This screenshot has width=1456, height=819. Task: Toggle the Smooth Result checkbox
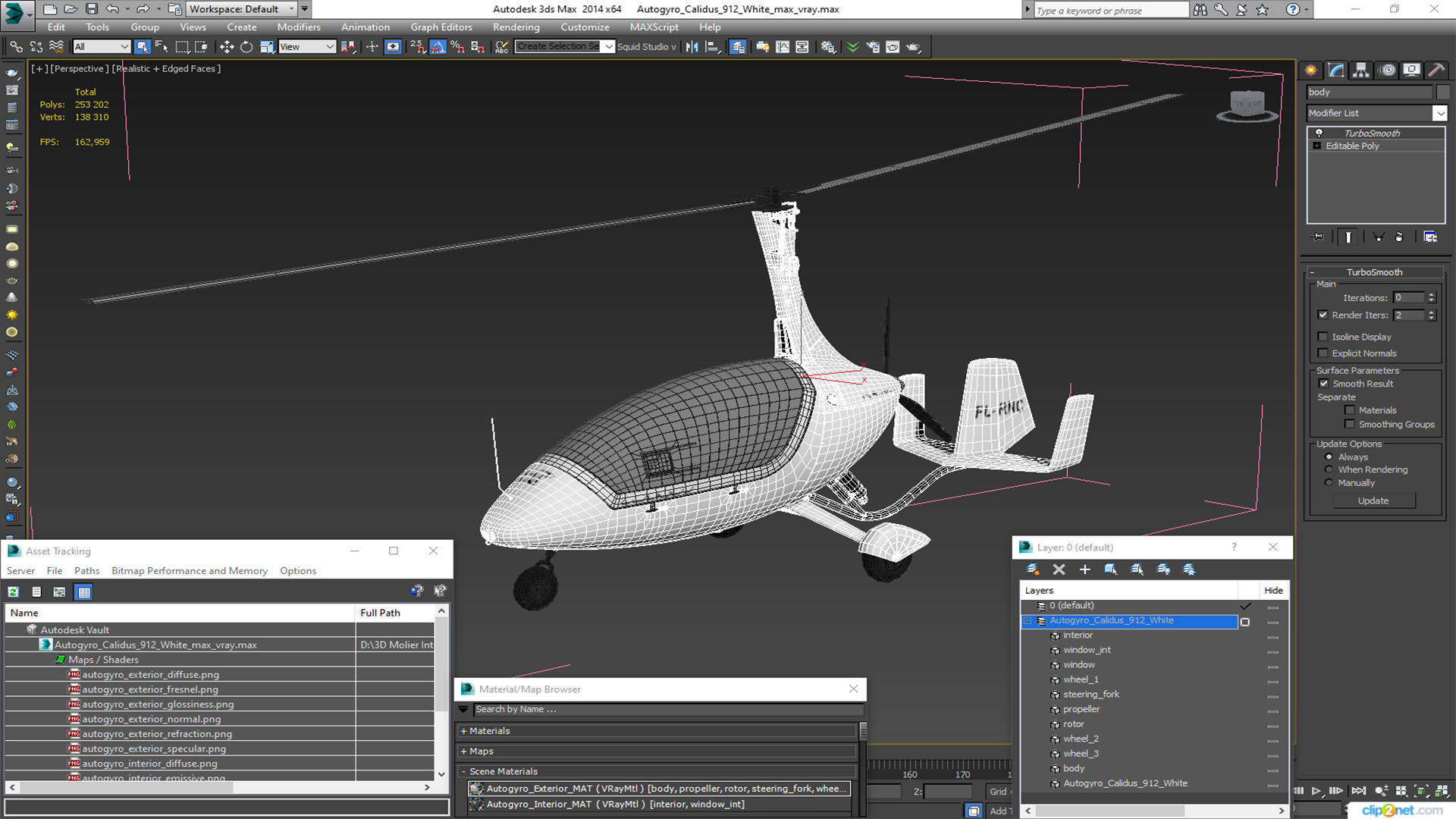(1324, 384)
